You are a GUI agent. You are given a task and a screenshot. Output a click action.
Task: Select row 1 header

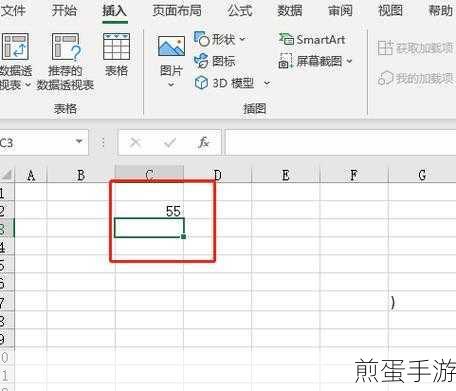pos(7,192)
